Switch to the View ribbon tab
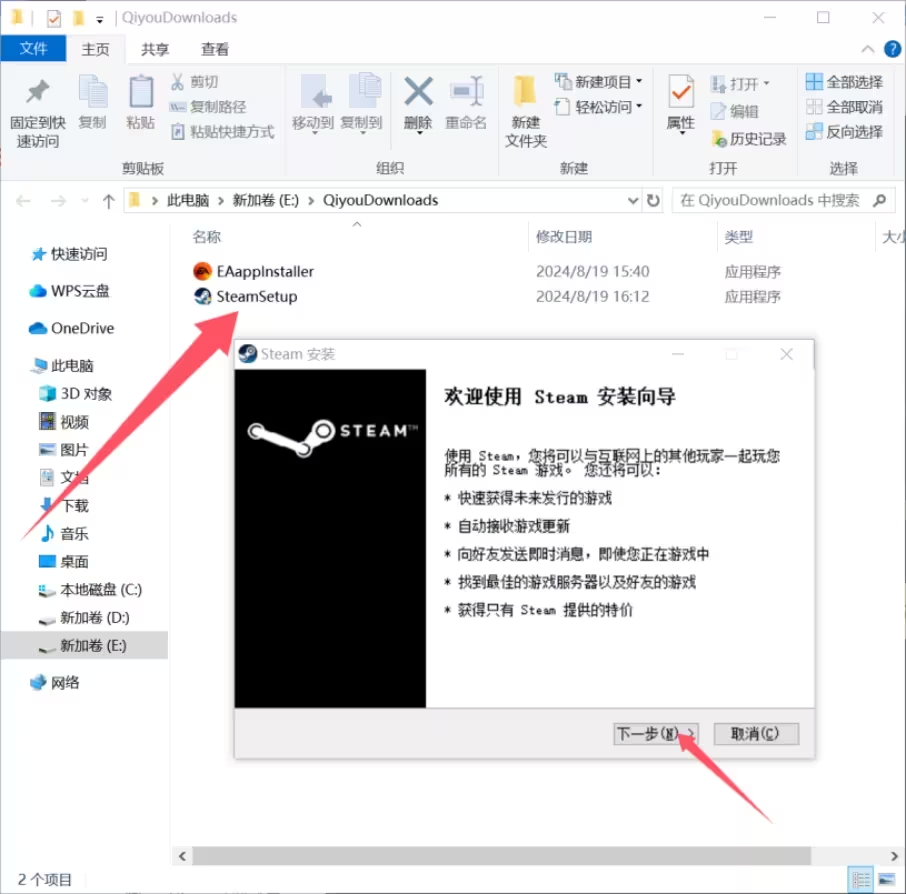906x894 pixels. click(x=214, y=49)
